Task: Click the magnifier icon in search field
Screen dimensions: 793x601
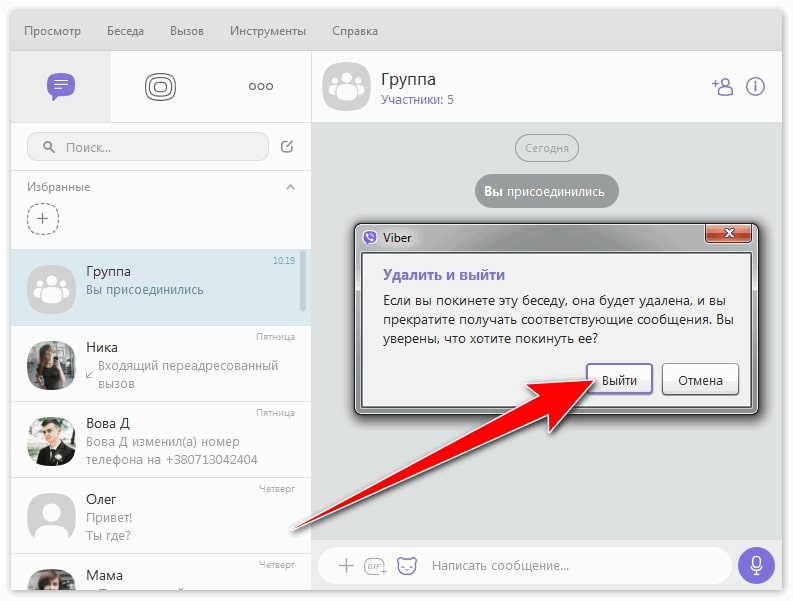Action: coord(49,147)
